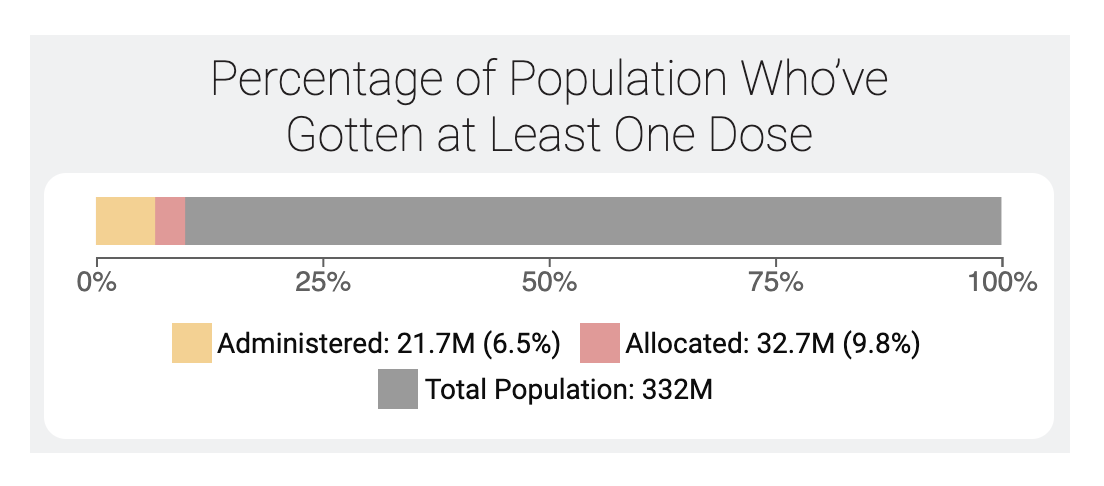Click the yellow Administered bar segment
Image resolution: width=1104 pixels, height=486 pixels.
125,221
